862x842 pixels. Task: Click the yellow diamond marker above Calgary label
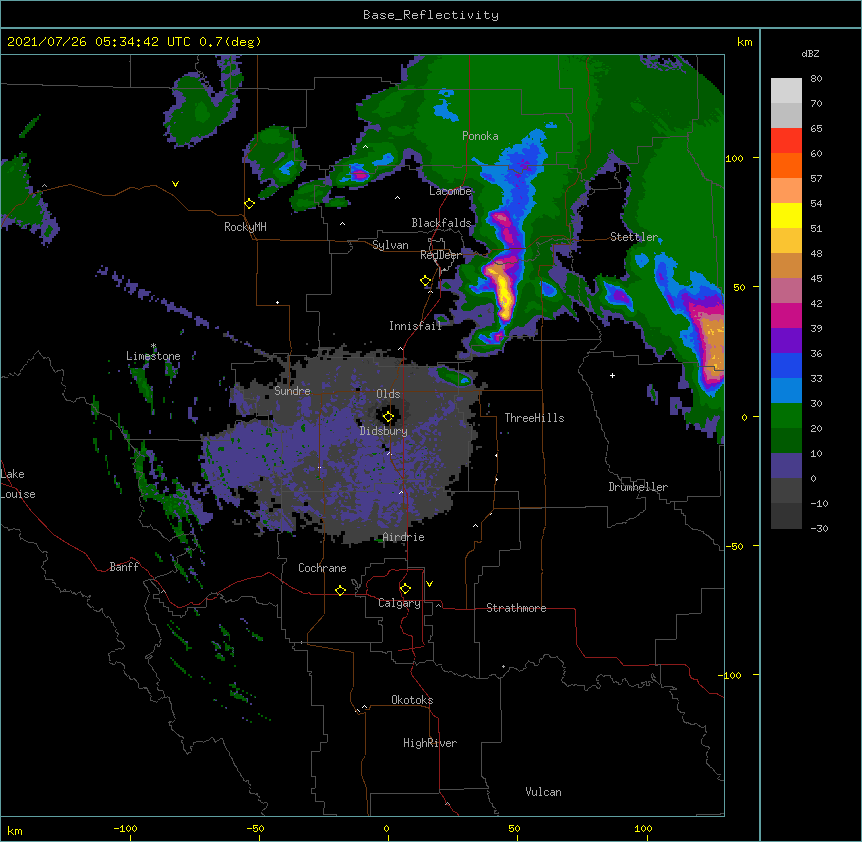[405, 589]
